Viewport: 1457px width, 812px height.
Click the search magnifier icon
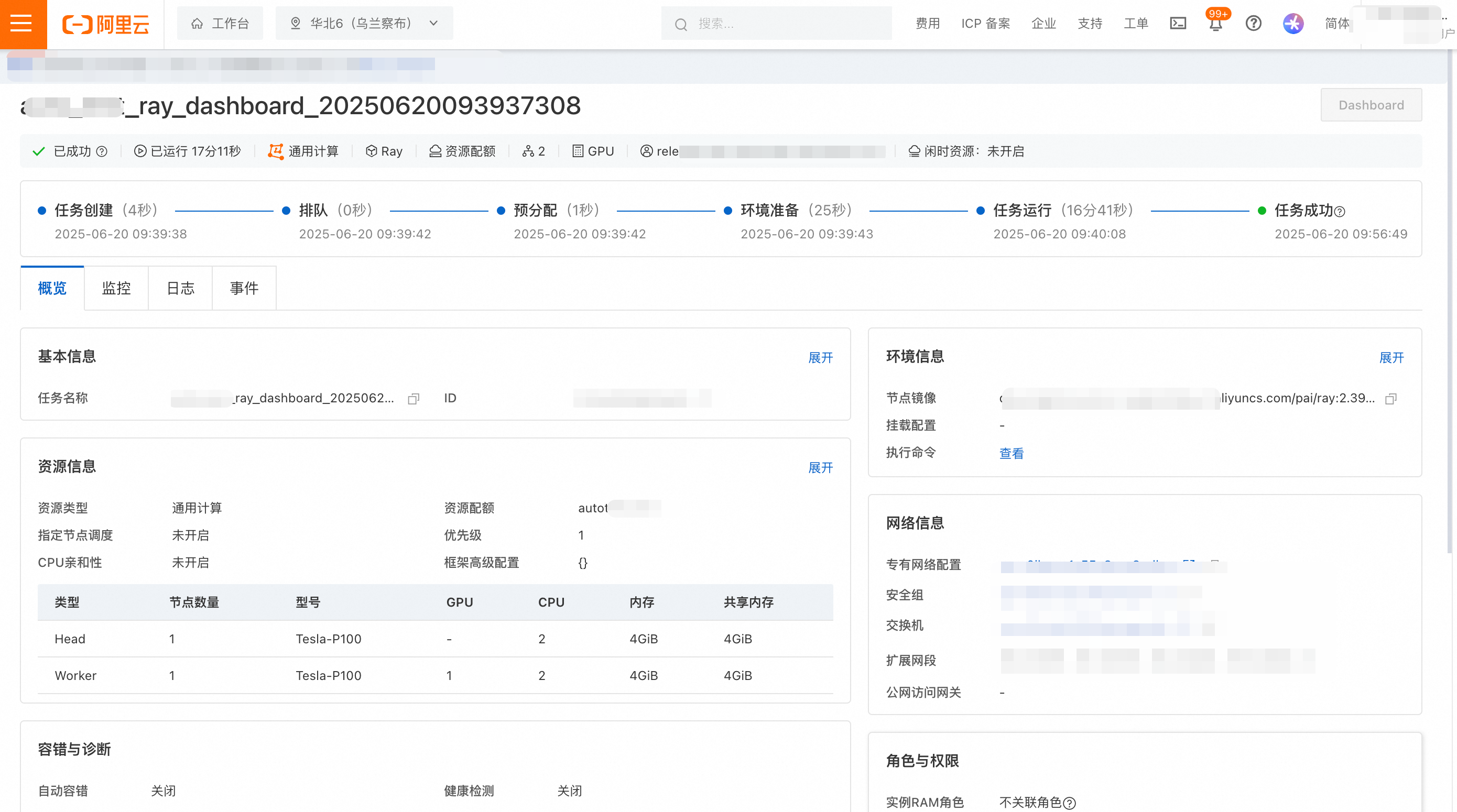tap(681, 24)
